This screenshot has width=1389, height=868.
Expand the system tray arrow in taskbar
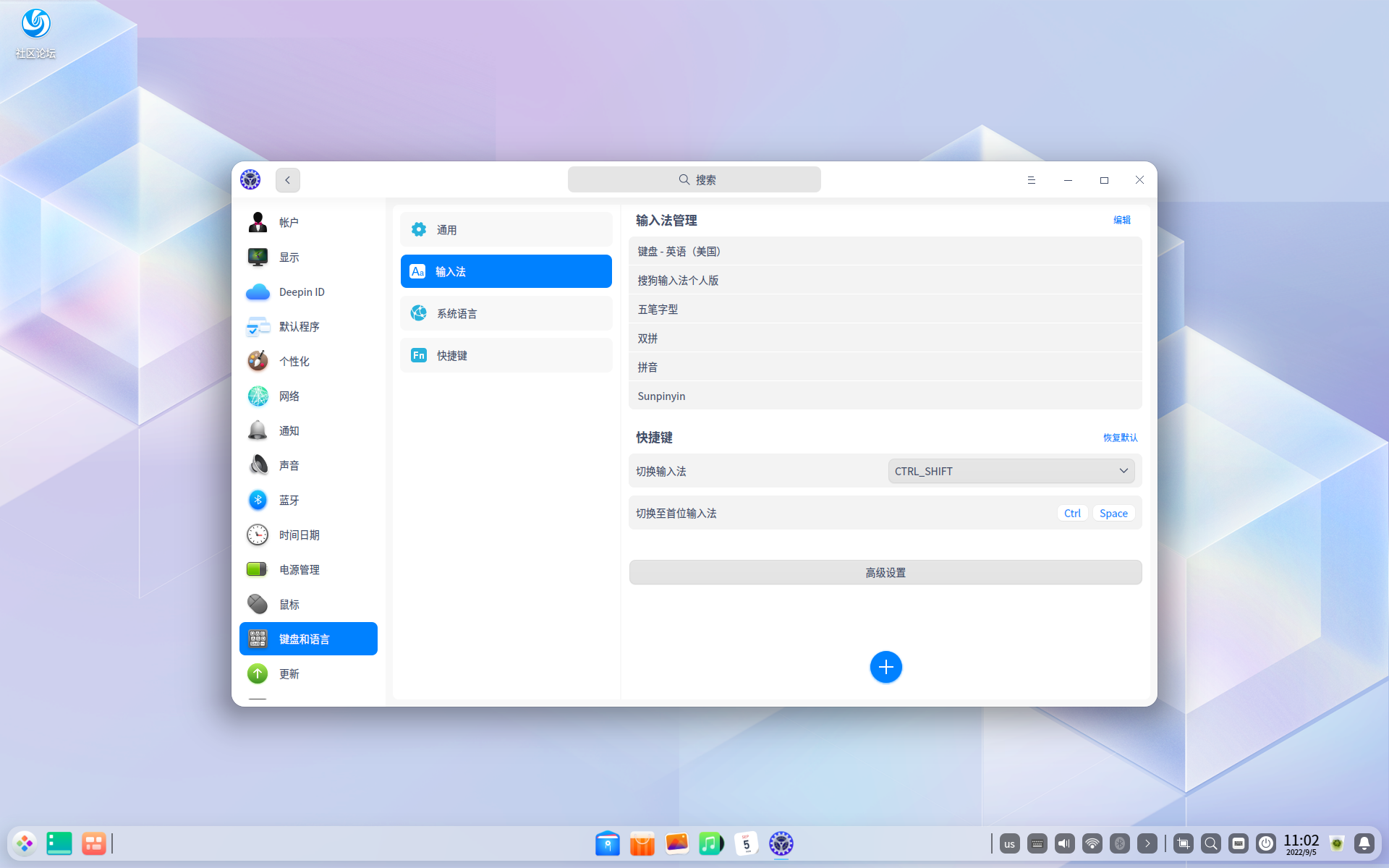[x=1147, y=843]
